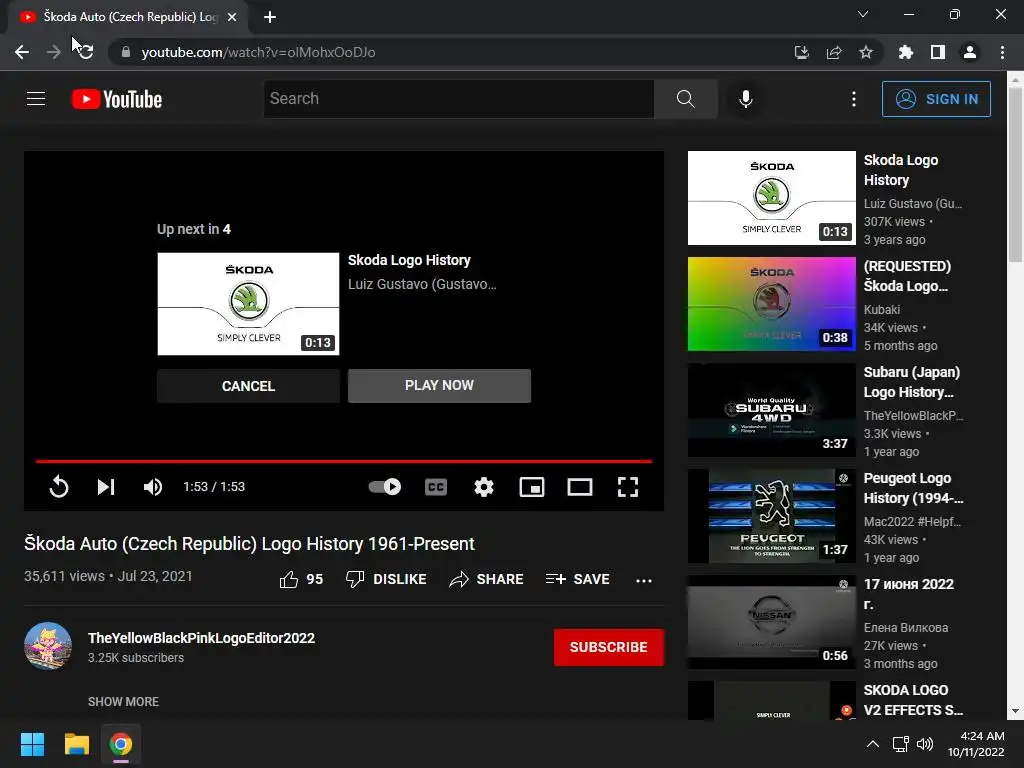
Task: Open Subaru (Japan) Logo History title
Action: click(912, 382)
